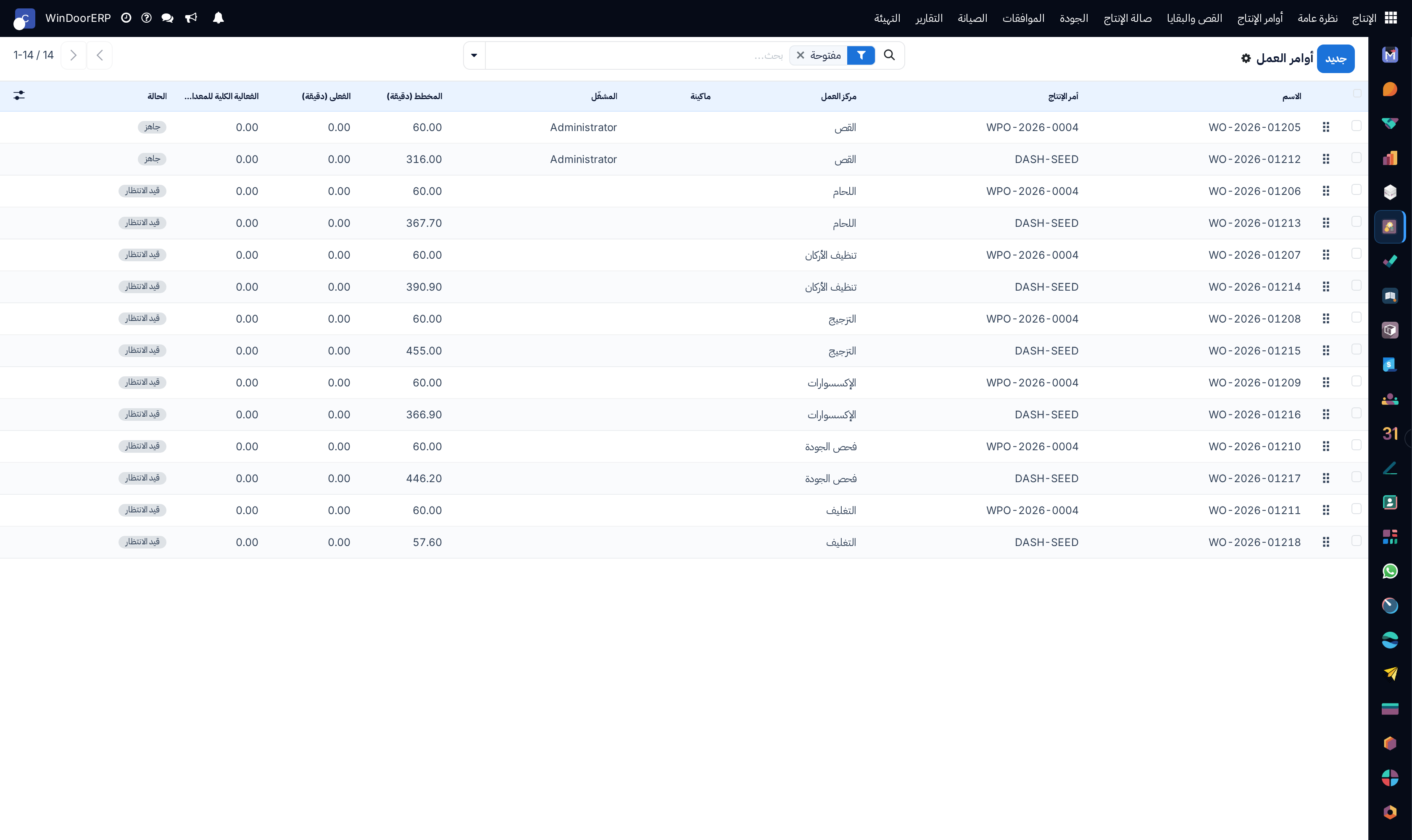Image resolution: width=1412 pixels, height=840 pixels.
Task: Click DASH-SEED in row WO-2026-01217
Action: (x=1046, y=478)
